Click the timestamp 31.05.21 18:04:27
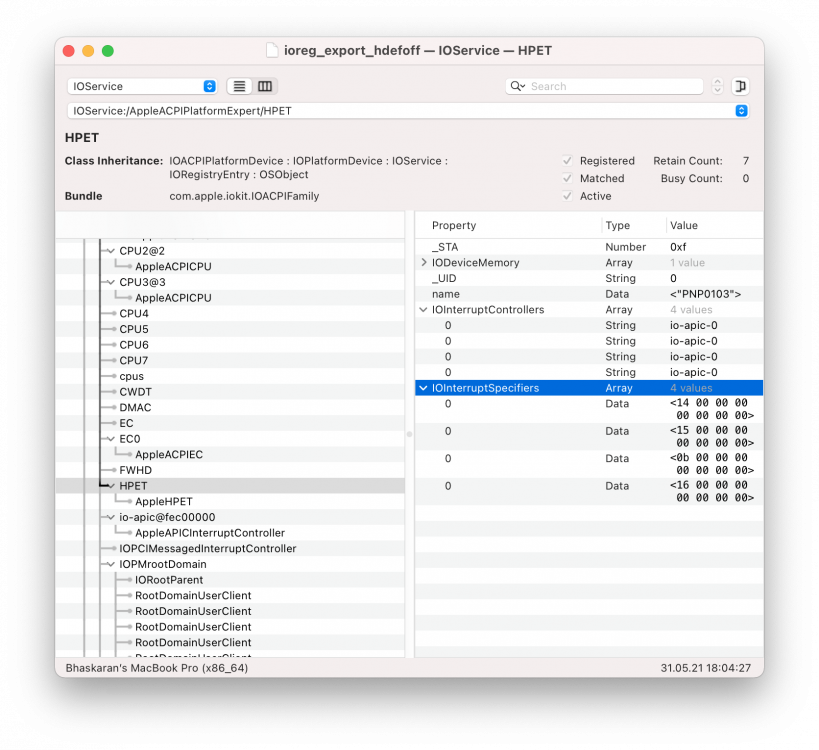Image resolution: width=819 pixels, height=750 pixels. click(x=706, y=668)
